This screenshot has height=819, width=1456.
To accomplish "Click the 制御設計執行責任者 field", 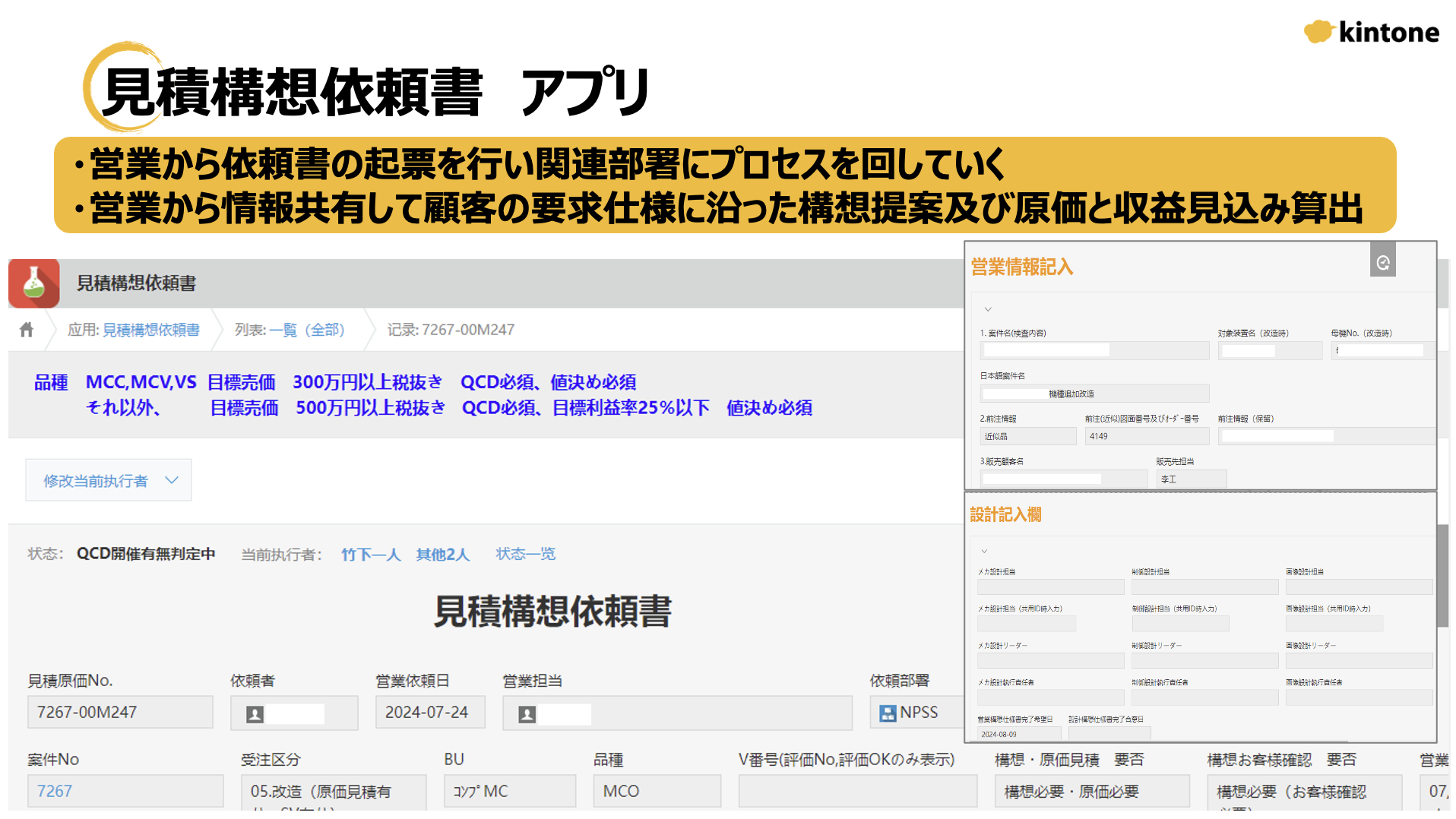I will click(x=1204, y=697).
